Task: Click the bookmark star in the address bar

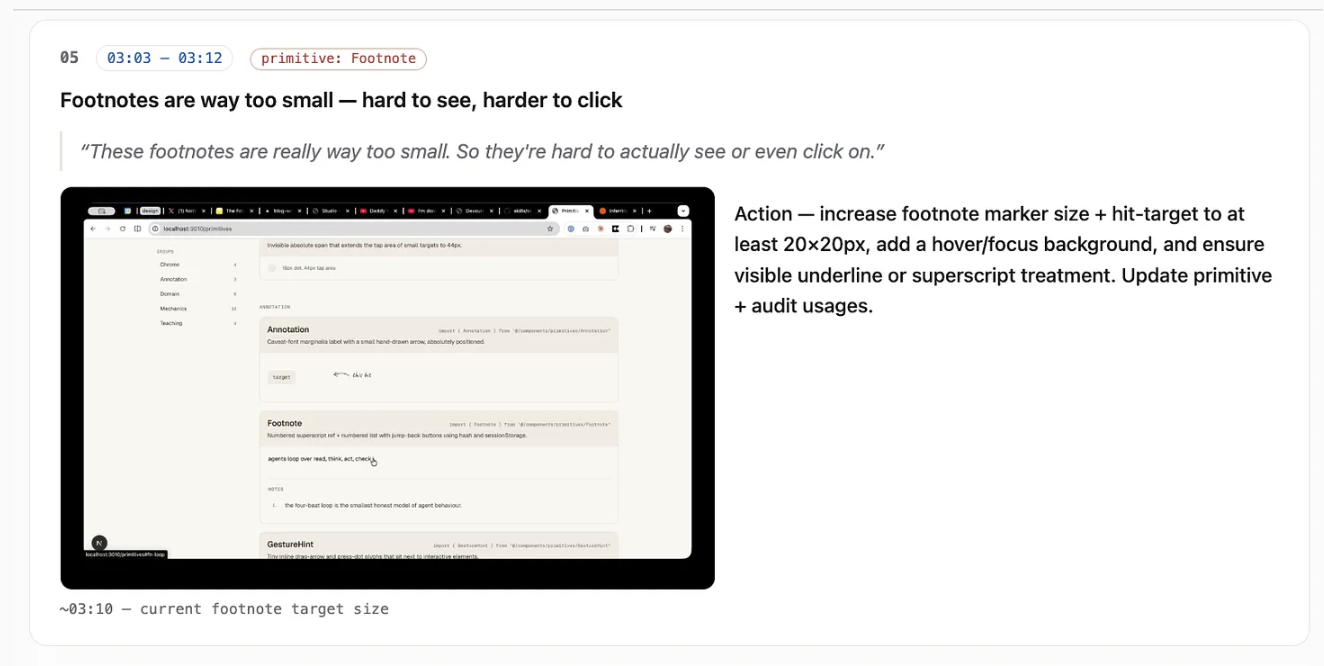Action: (550, 229)
